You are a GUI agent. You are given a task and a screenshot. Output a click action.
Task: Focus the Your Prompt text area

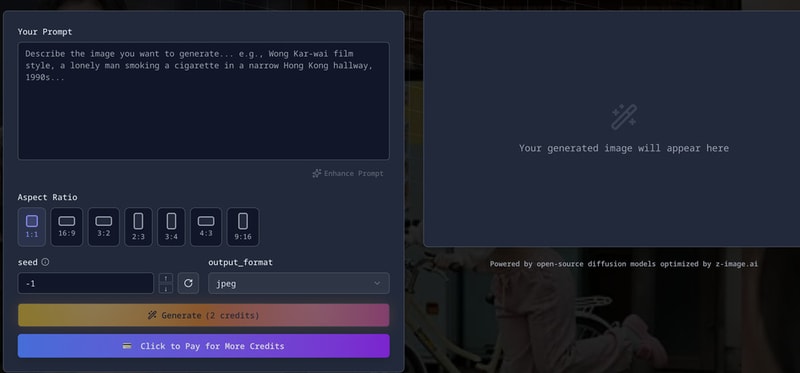click(x=204, y=101)
